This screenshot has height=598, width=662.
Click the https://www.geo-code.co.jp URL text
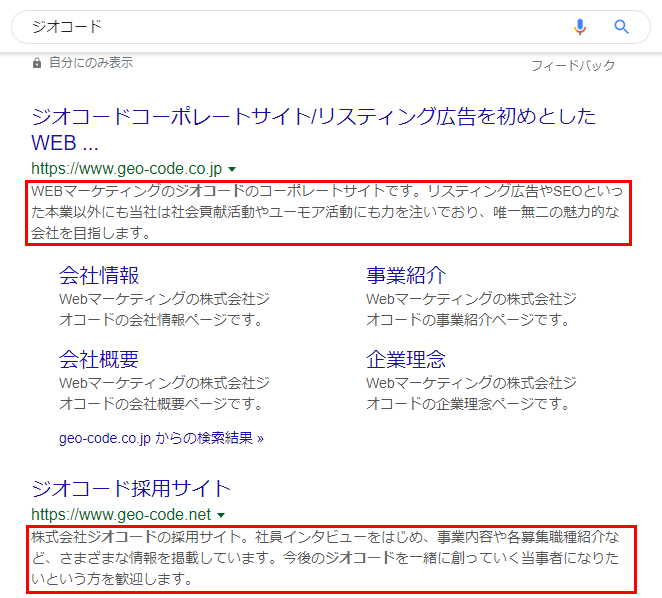tap(127, 169)
